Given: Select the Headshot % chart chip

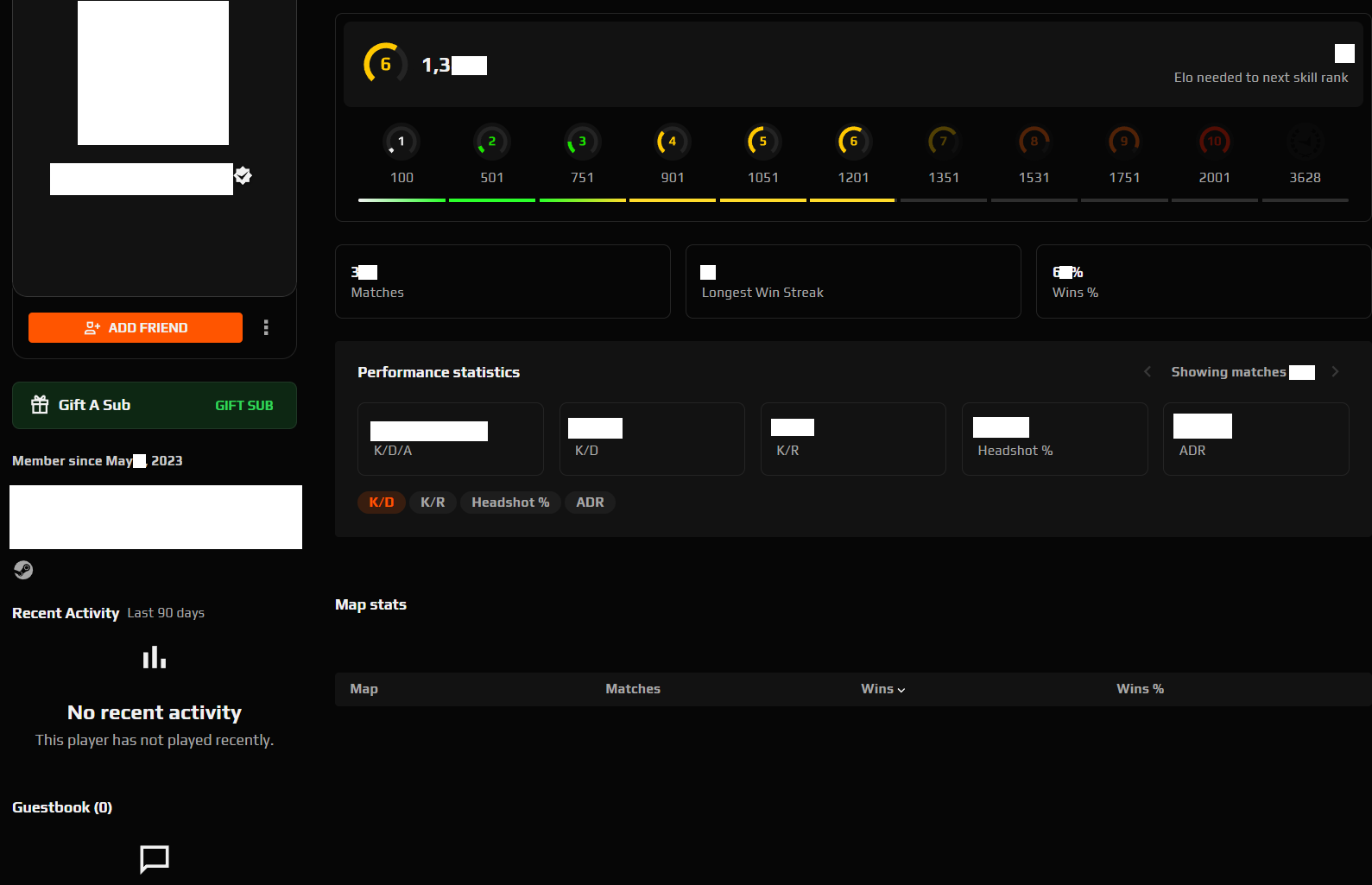Looking at the screenshot, I should pyautogui.click(x=510, y=503).
